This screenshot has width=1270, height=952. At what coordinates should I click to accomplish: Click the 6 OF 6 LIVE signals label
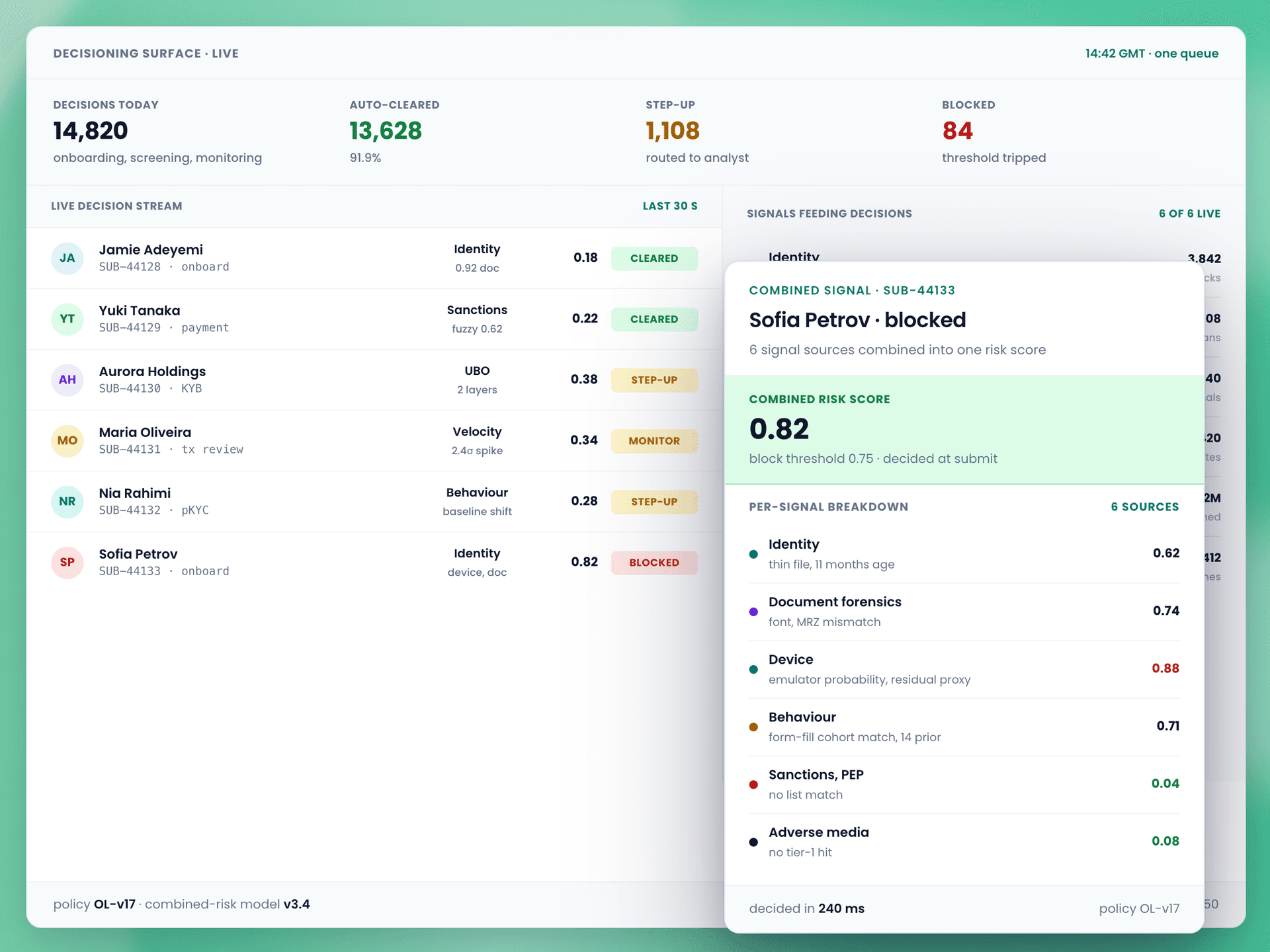point(1189,214)
